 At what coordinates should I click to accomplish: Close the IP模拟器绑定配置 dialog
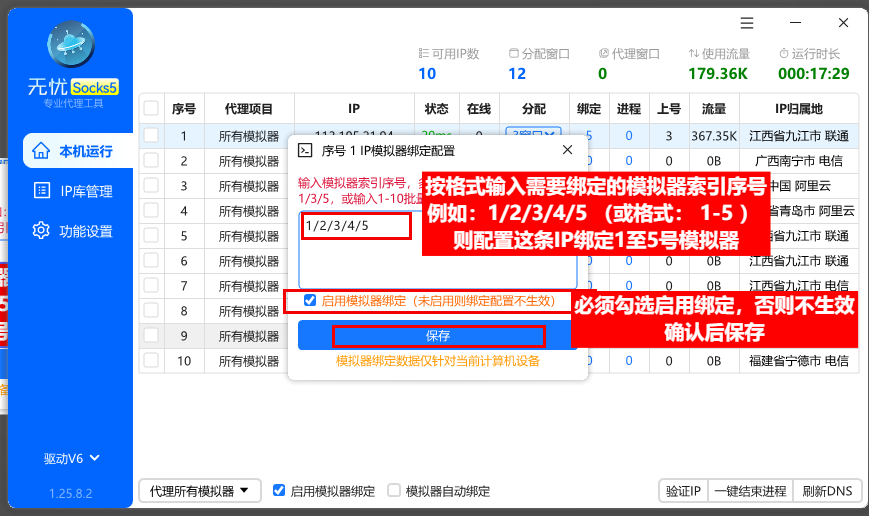coord(567,150)
